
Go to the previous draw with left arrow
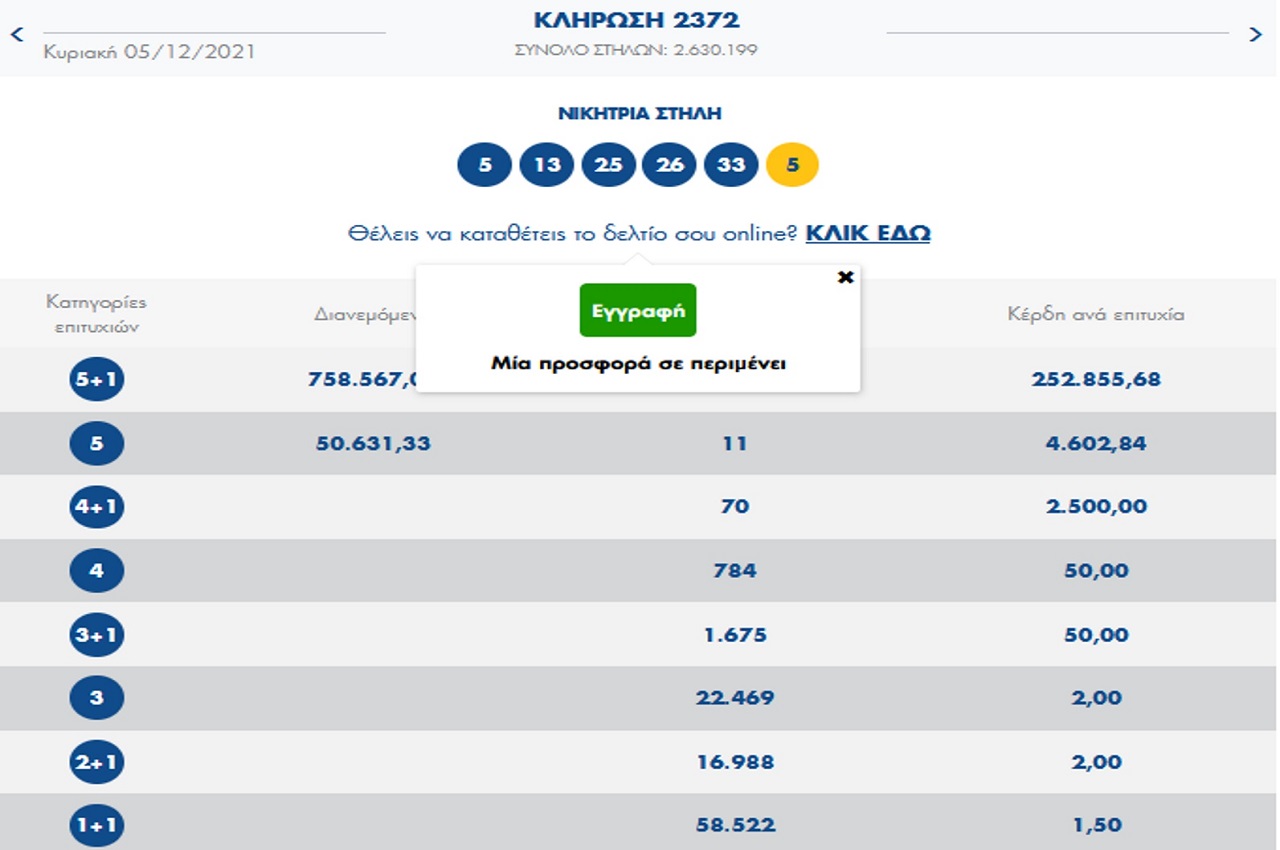[x=16, y=34]
